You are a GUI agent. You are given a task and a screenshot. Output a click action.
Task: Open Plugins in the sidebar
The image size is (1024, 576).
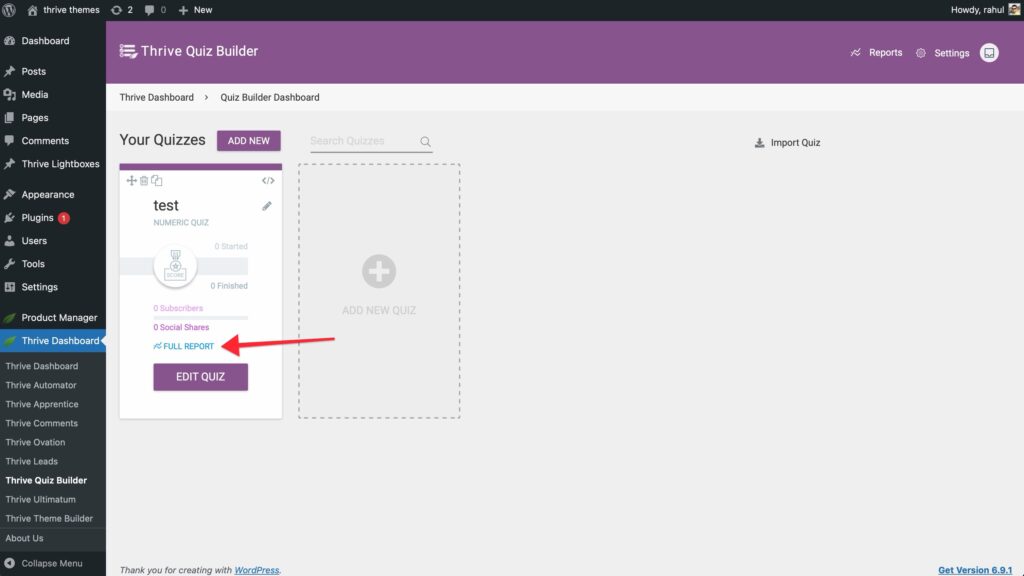coord(38,218)
